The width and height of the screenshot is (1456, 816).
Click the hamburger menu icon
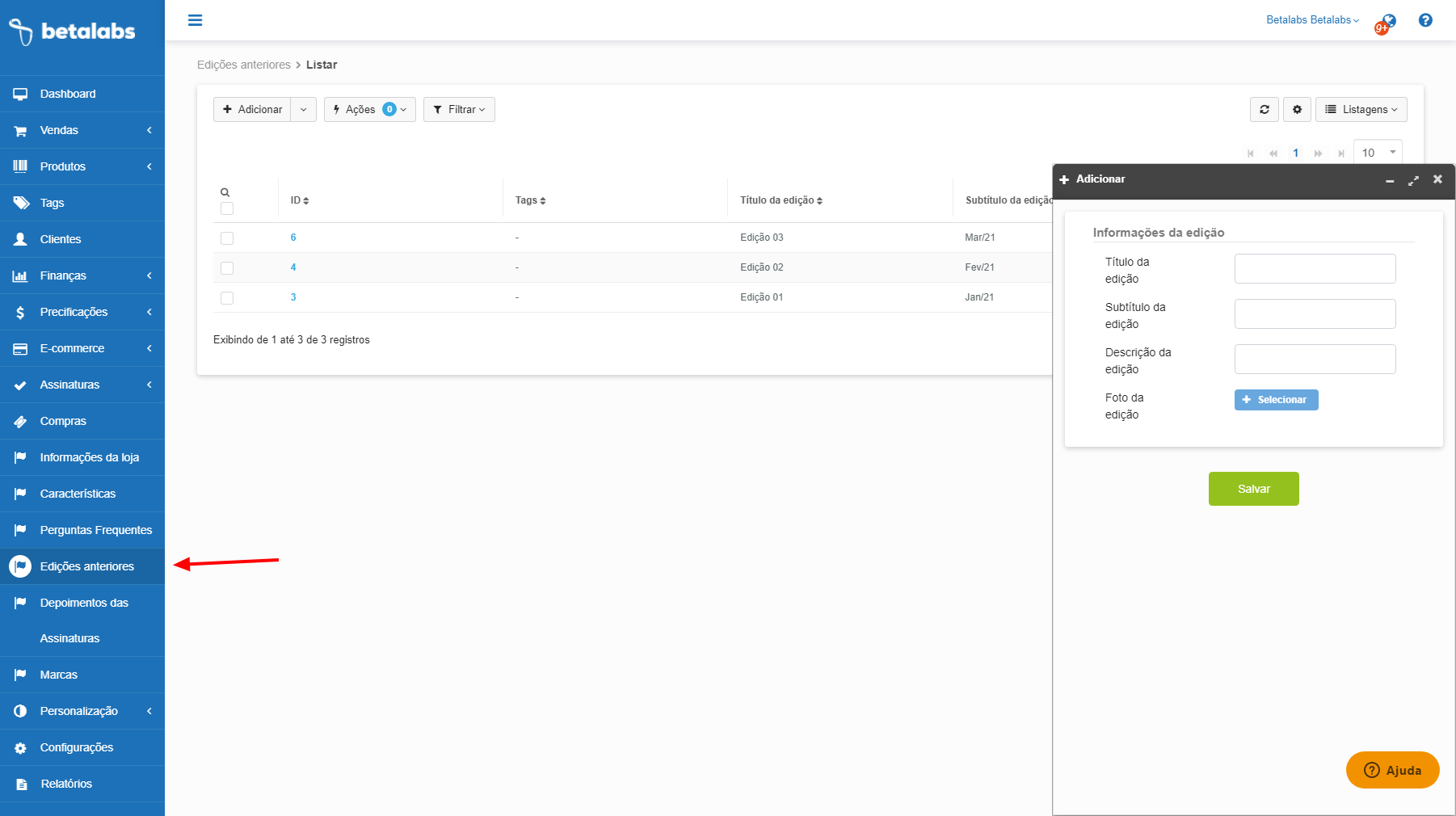point(195,20)
